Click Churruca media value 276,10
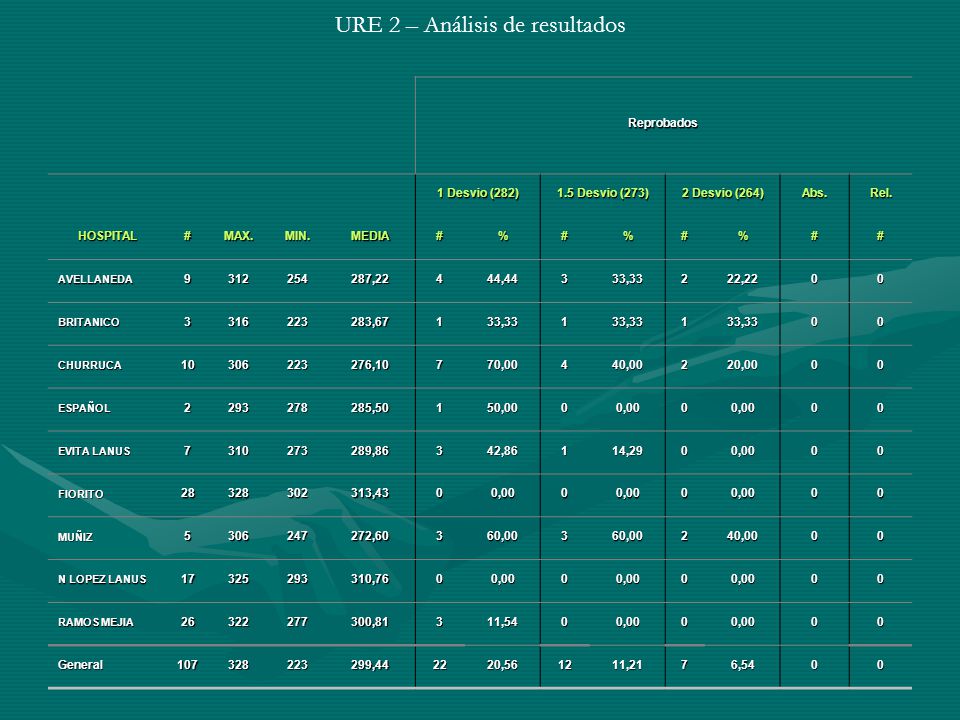The image size is (960, 720). [370, 365]
